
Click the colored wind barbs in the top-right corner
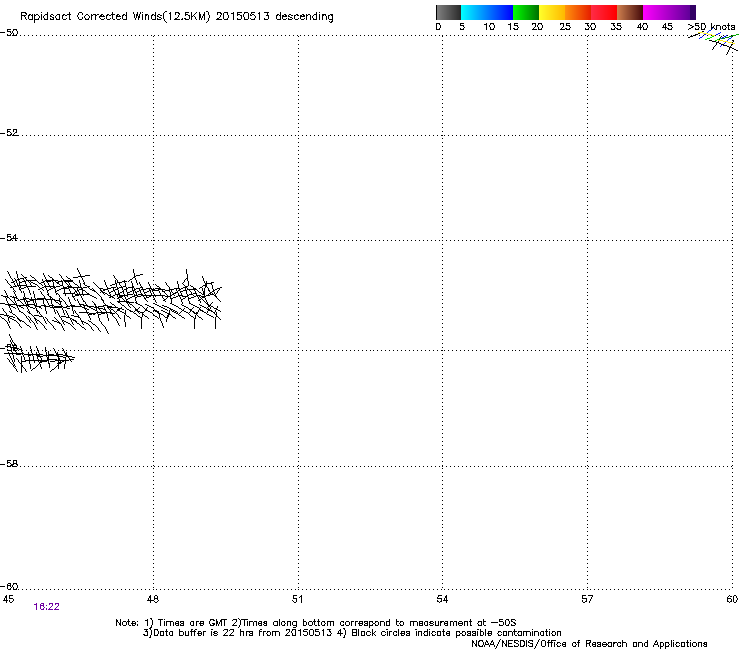coord(714,42)
